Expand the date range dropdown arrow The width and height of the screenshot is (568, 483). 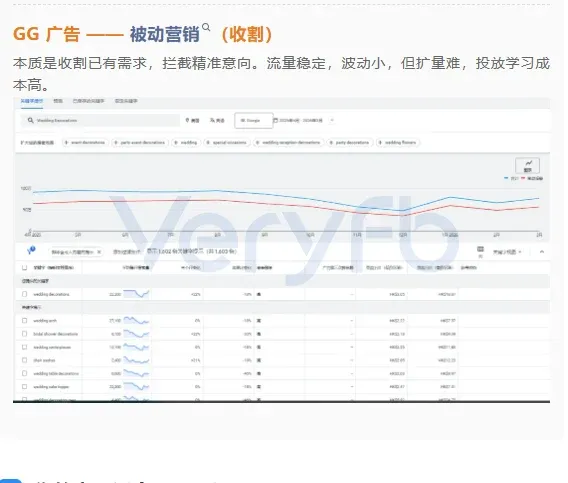[x=332, y=120]
